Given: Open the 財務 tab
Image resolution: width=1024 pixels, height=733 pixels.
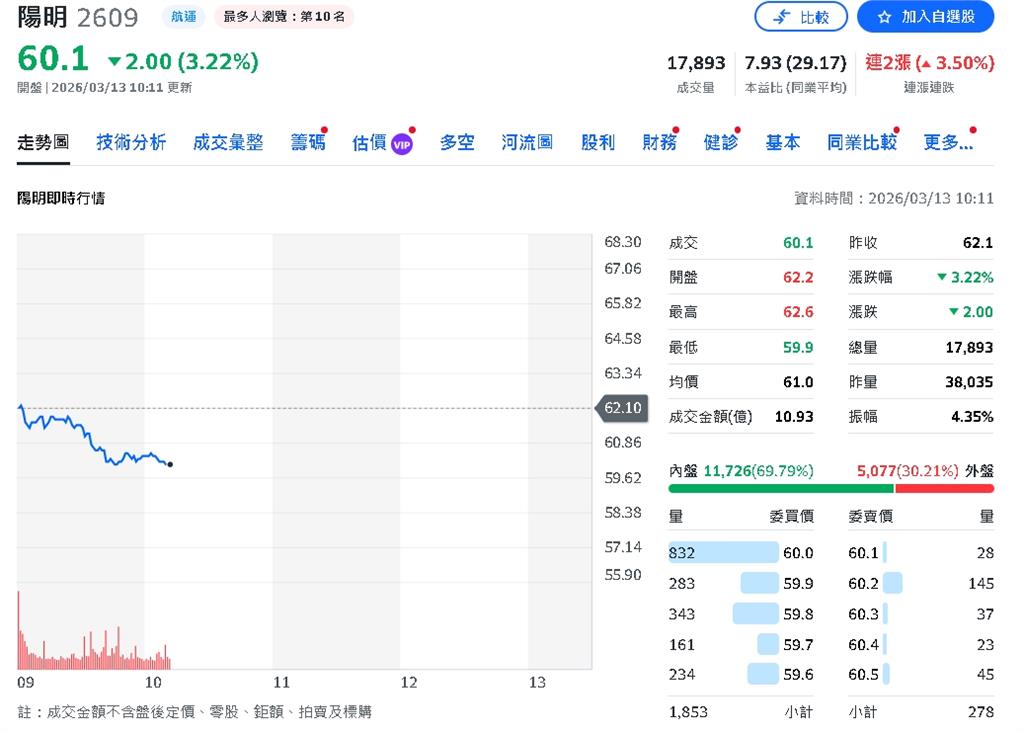Looking at the screenshot, I should click(659, 142).
